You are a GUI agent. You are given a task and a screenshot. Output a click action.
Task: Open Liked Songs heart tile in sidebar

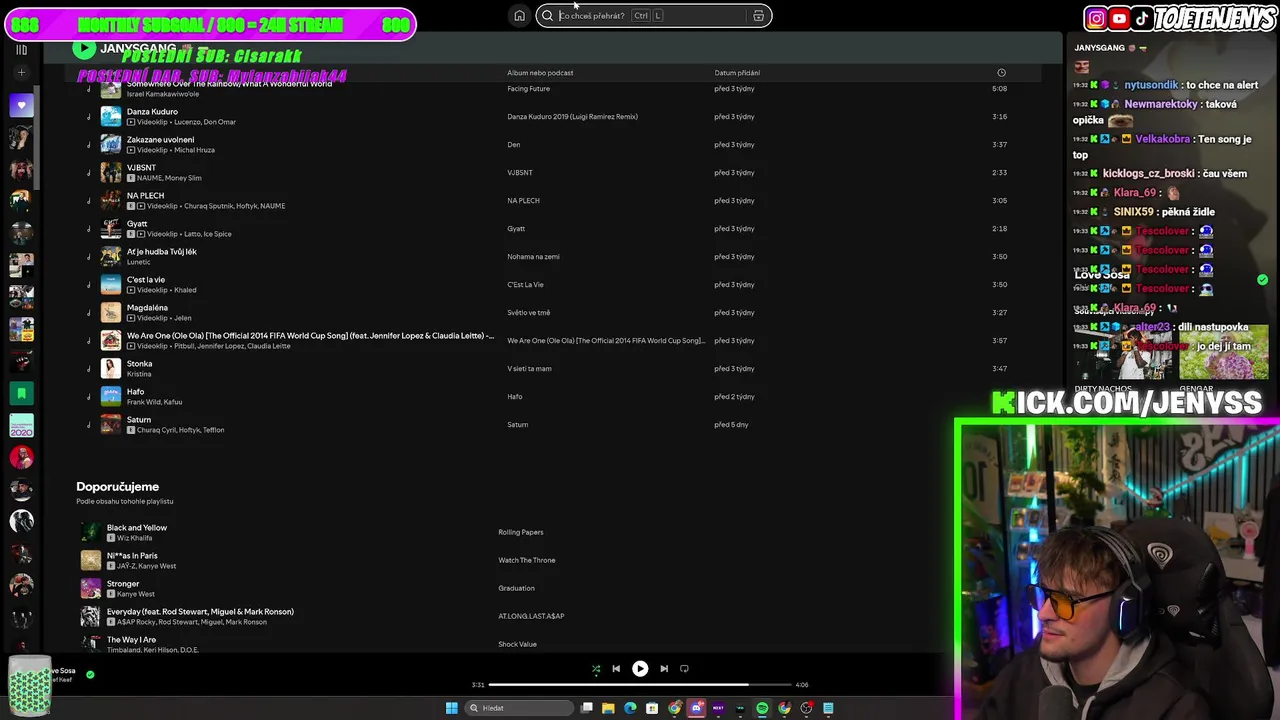tap(21, 105)
